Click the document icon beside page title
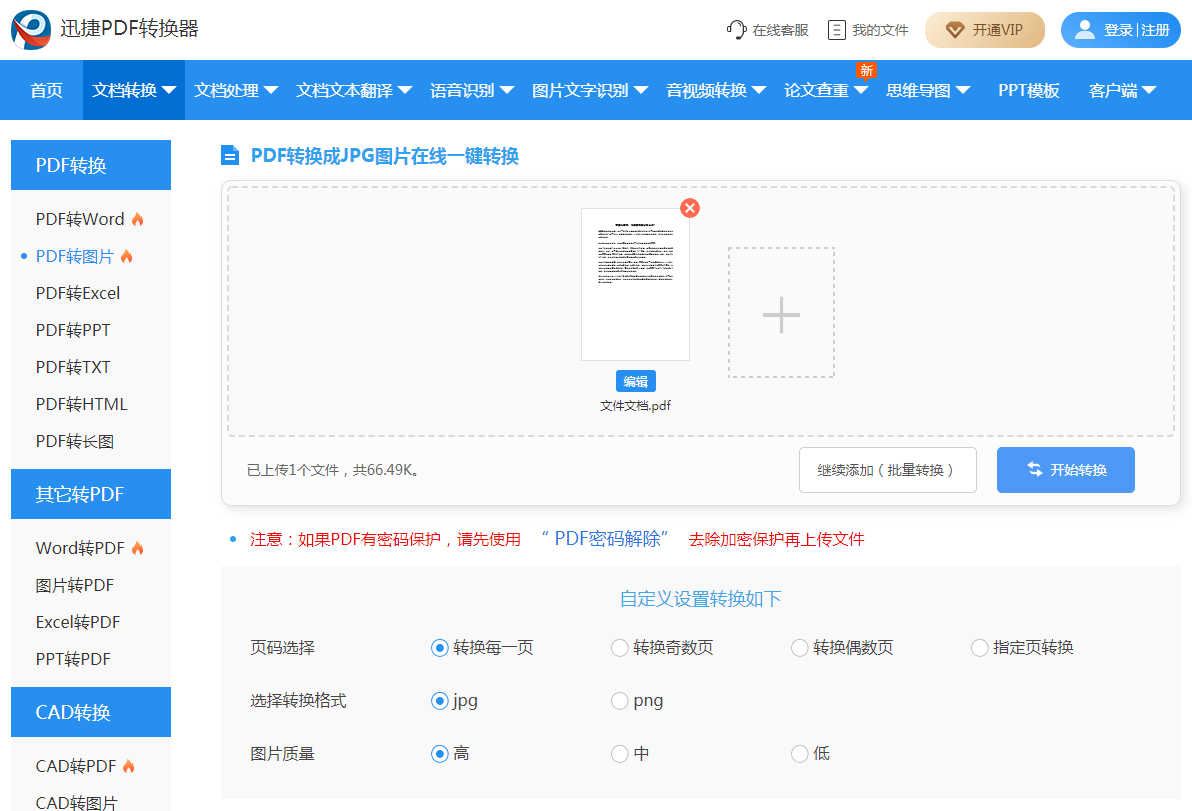The height and width of the screenshot is (811, 1192). [x=231, y=157]
